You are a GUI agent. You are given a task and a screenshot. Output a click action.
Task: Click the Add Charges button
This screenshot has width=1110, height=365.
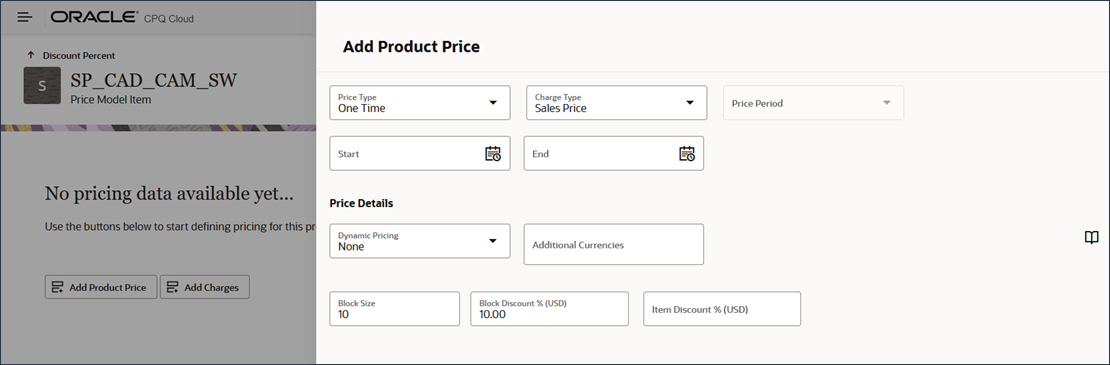point(205,287)
